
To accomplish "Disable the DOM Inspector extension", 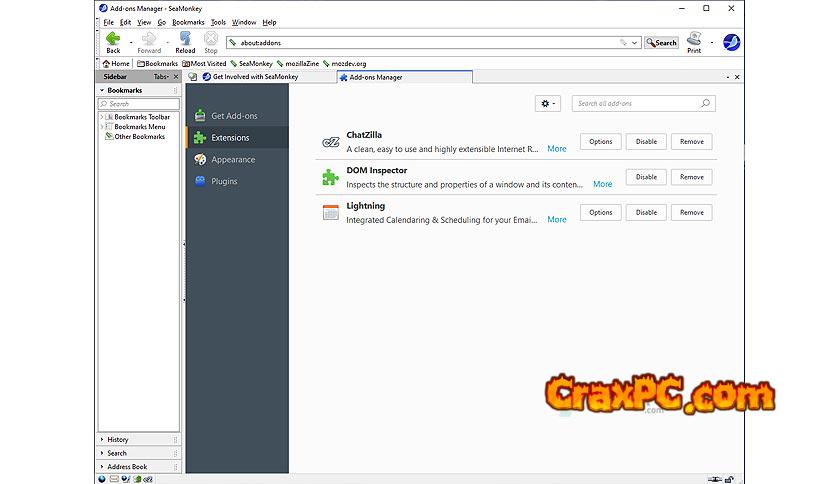I will pyautogui.click(x=646, y=177).
